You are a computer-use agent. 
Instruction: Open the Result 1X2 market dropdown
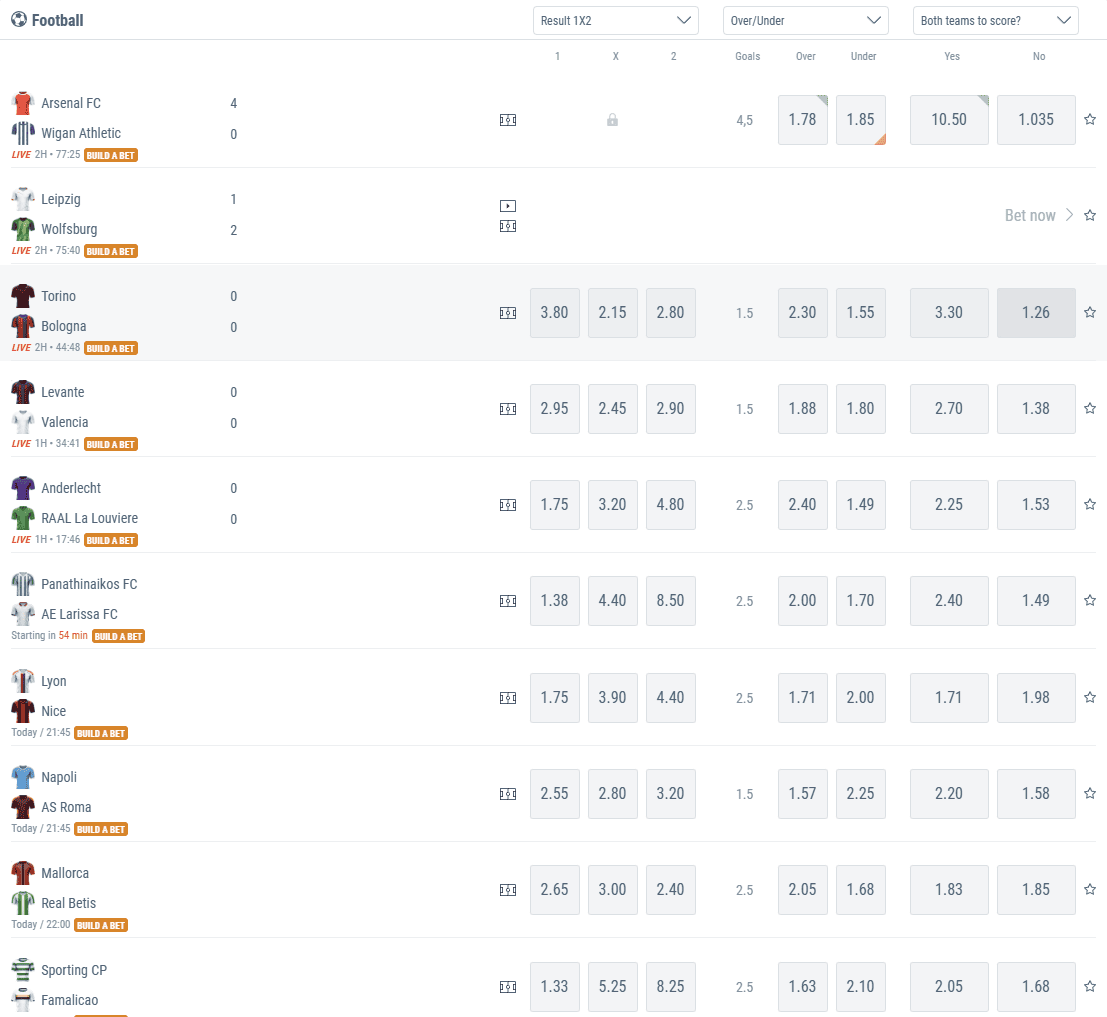point(616,20)
